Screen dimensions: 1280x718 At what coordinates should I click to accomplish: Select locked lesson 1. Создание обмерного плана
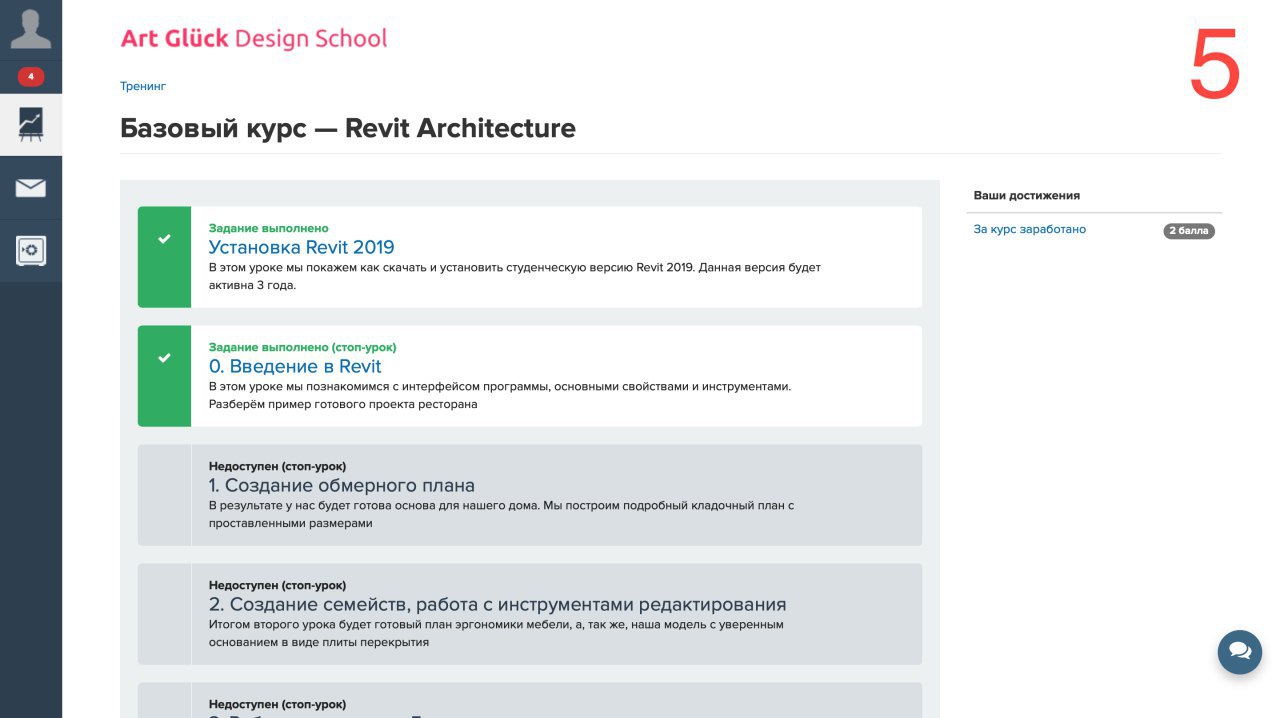341,485
